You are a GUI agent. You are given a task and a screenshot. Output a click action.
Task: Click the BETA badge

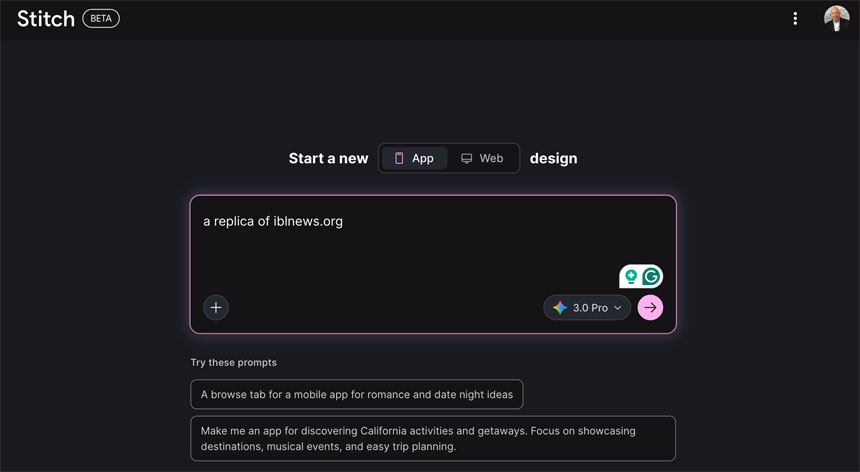(x=101, y=19)
